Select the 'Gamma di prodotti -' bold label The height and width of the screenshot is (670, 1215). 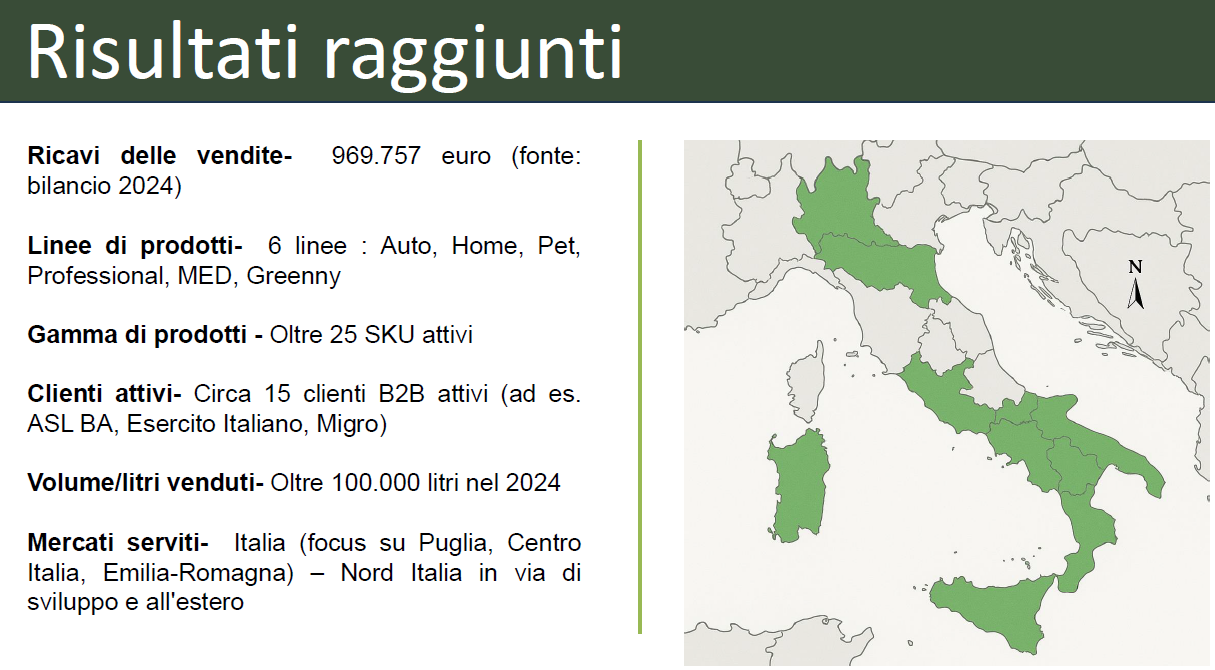(x=145, y=335)
